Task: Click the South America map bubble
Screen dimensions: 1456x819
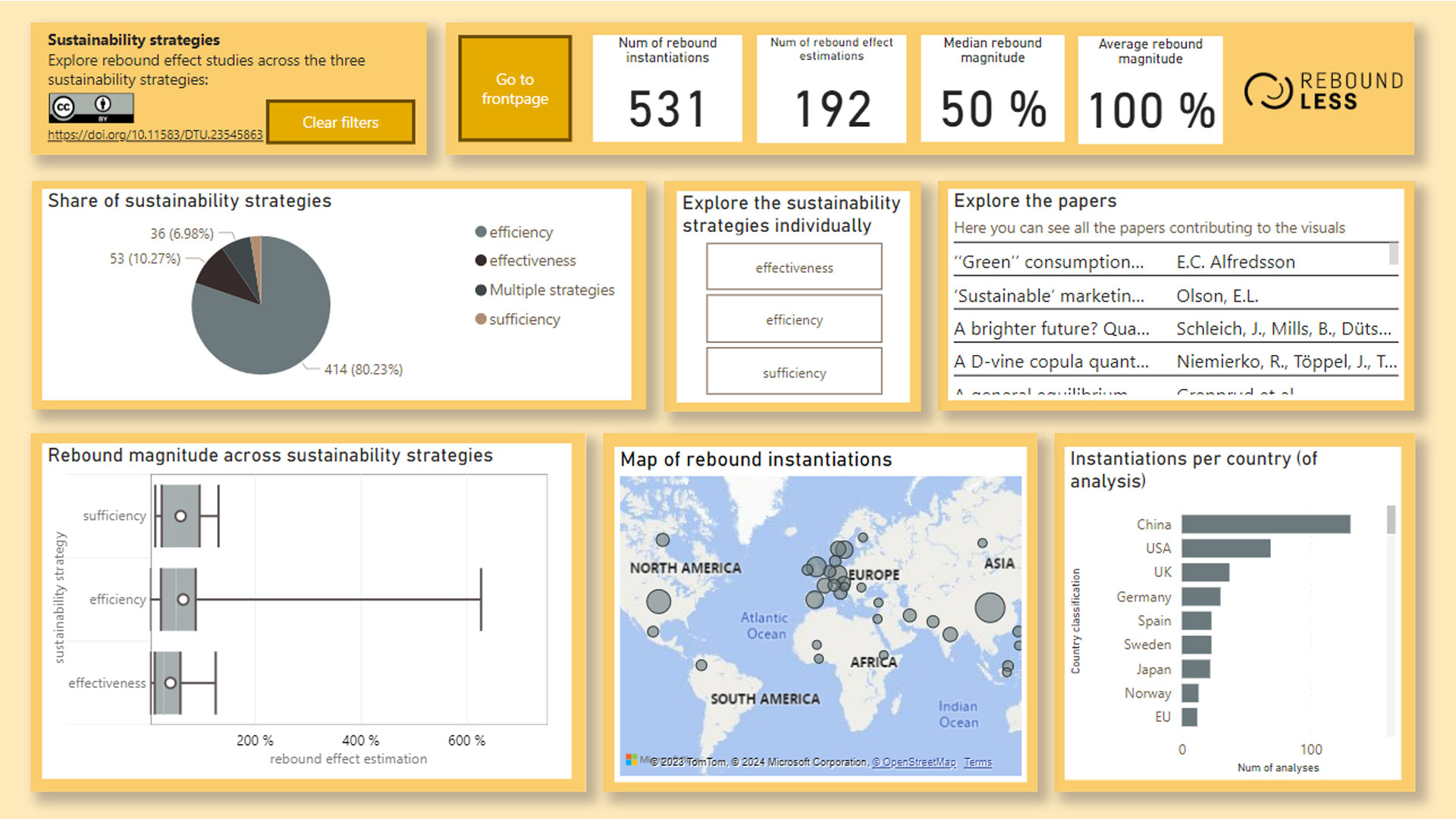Action: click(x=701, y=665)
